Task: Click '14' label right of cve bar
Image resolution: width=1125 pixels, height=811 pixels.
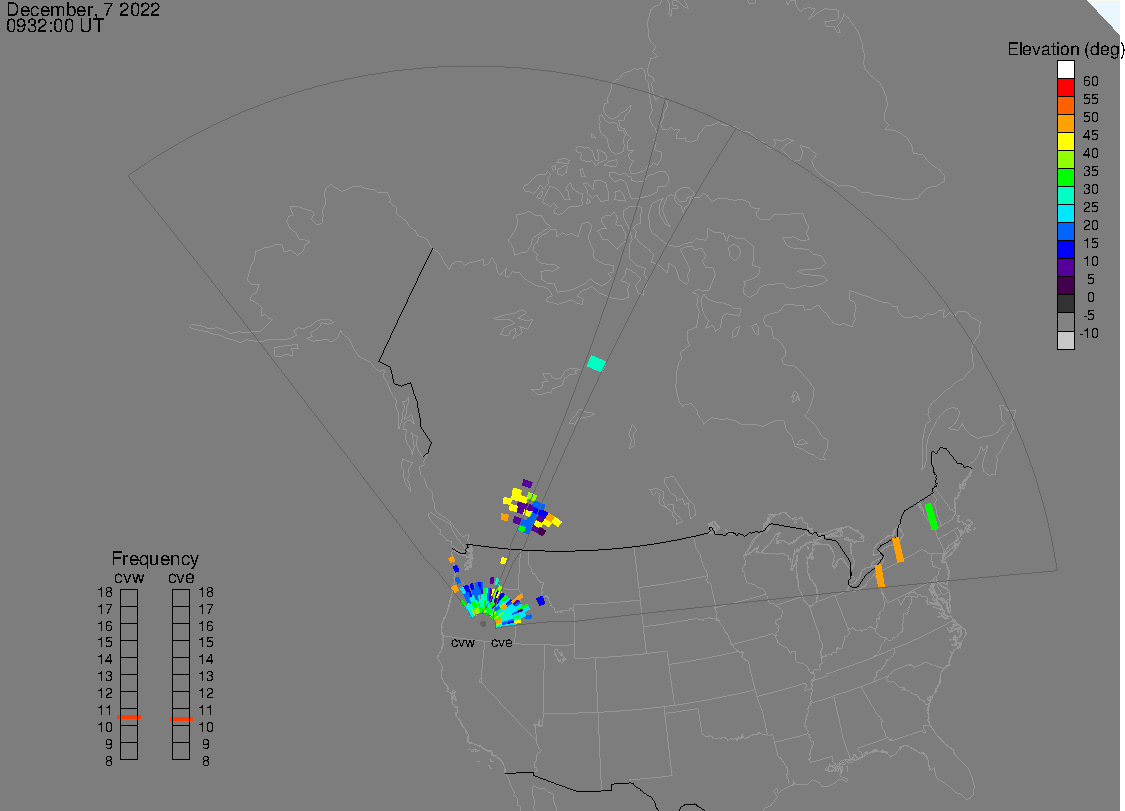Action: pyautogui.click(x=206, y=660)
